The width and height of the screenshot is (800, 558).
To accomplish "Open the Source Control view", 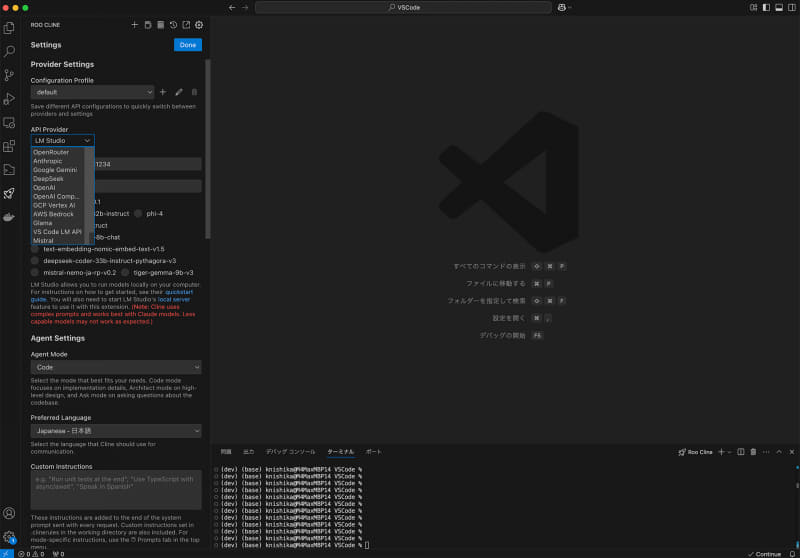I will pyautogui.click(x=9, y=75).
